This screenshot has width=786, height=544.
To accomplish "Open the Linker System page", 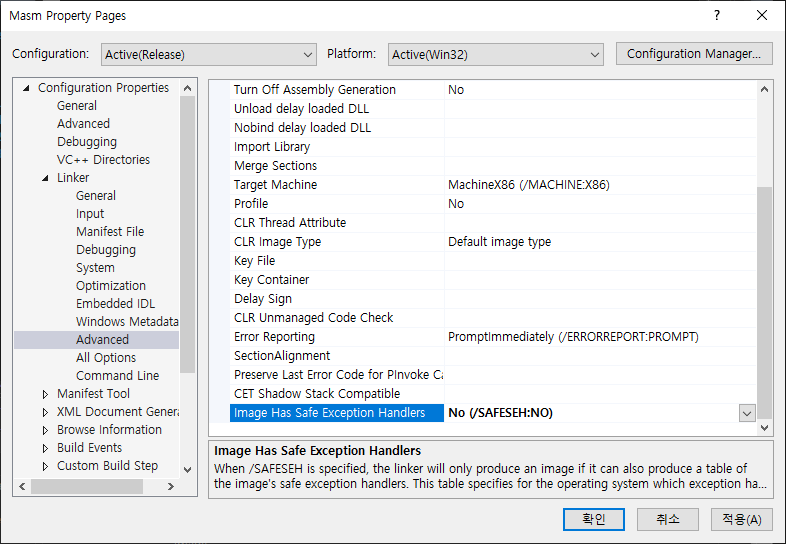I will (95, 268).
